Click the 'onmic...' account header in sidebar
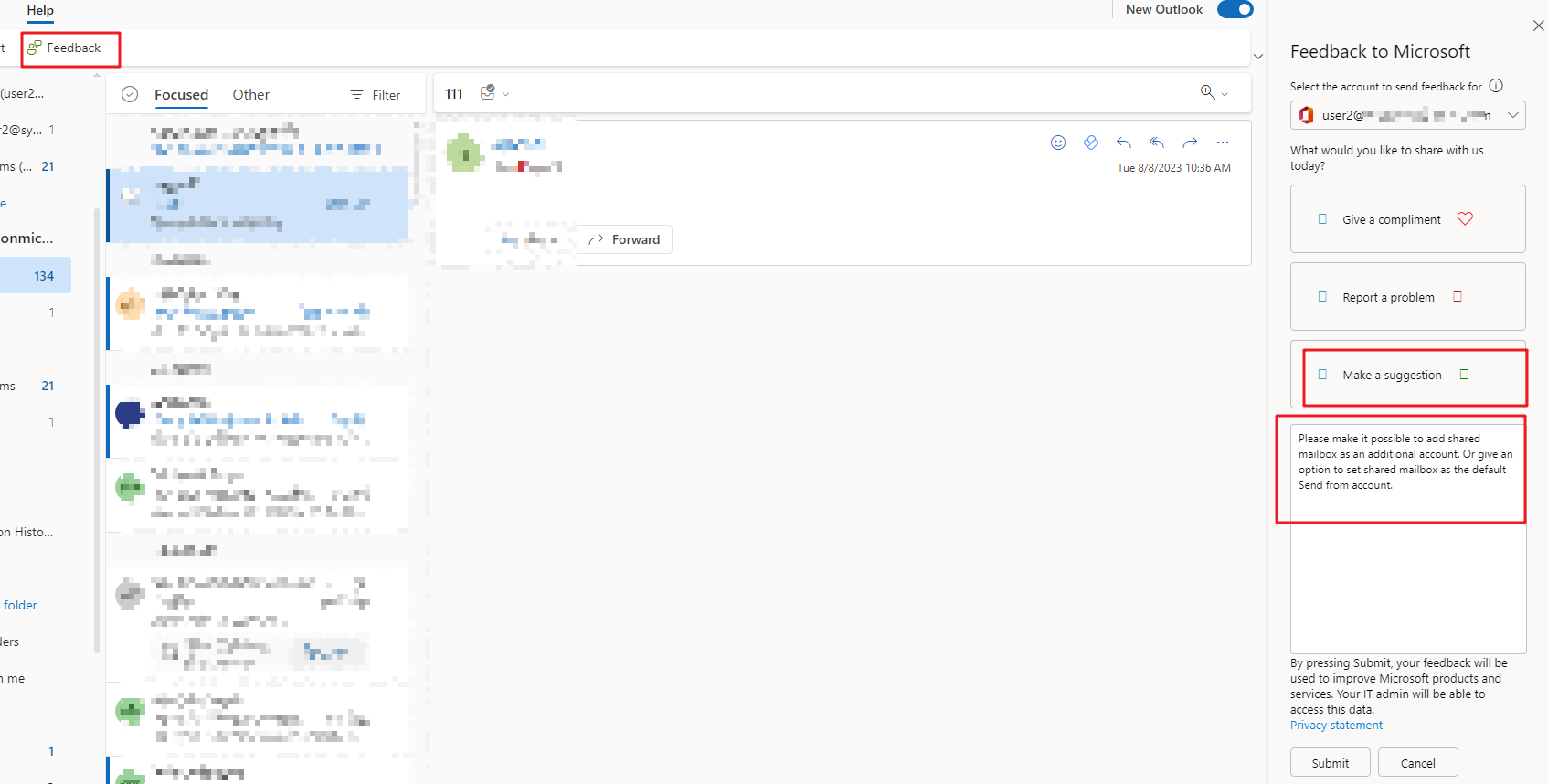Image resolution: width=1548 pixels, height=784 pixels. tap(27, 238)
